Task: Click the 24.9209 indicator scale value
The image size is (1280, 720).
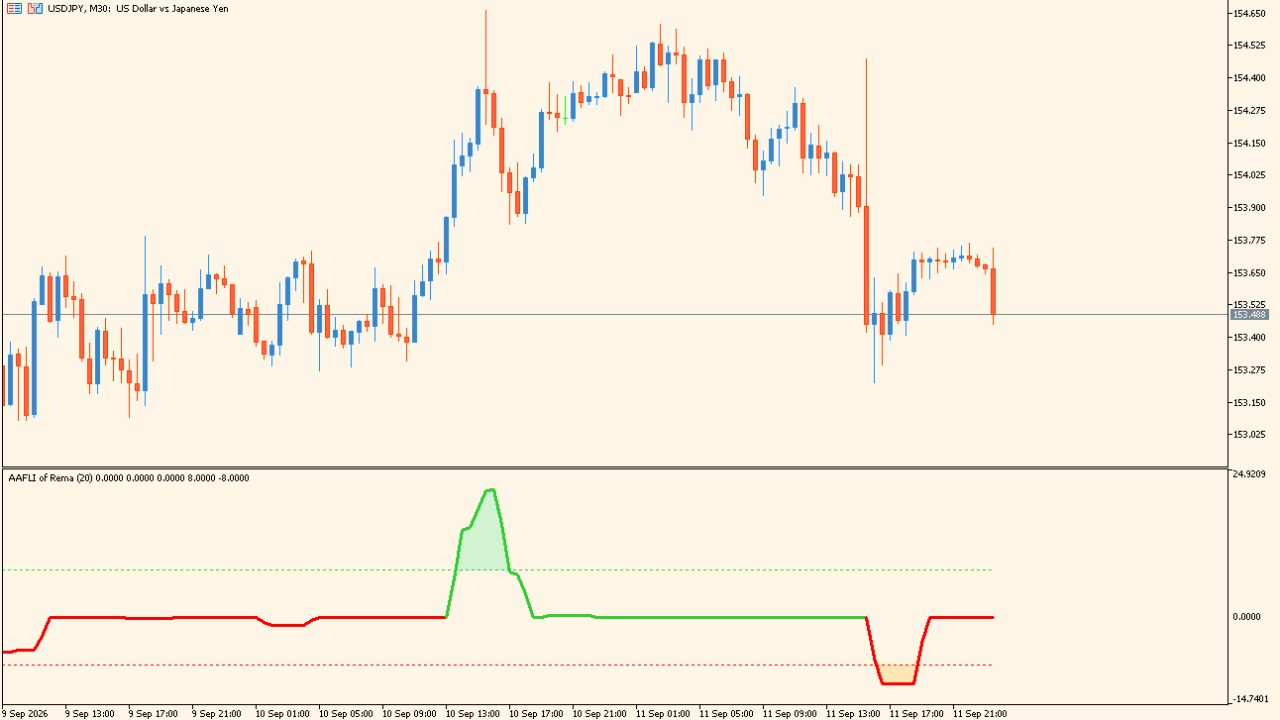Action: 1250,474
